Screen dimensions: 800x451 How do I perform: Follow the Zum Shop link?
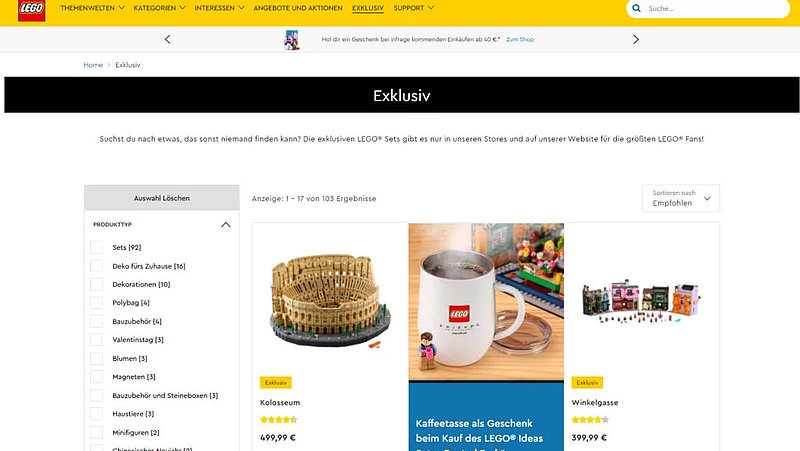[x=520, y=39]
